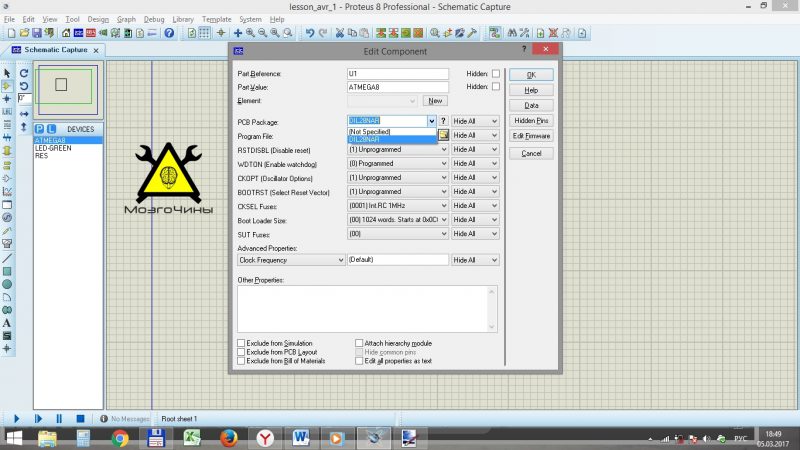The width and height of the screenshot is (800, 450).
Task: Click the P pick devices button
Action: click(40, 129)
